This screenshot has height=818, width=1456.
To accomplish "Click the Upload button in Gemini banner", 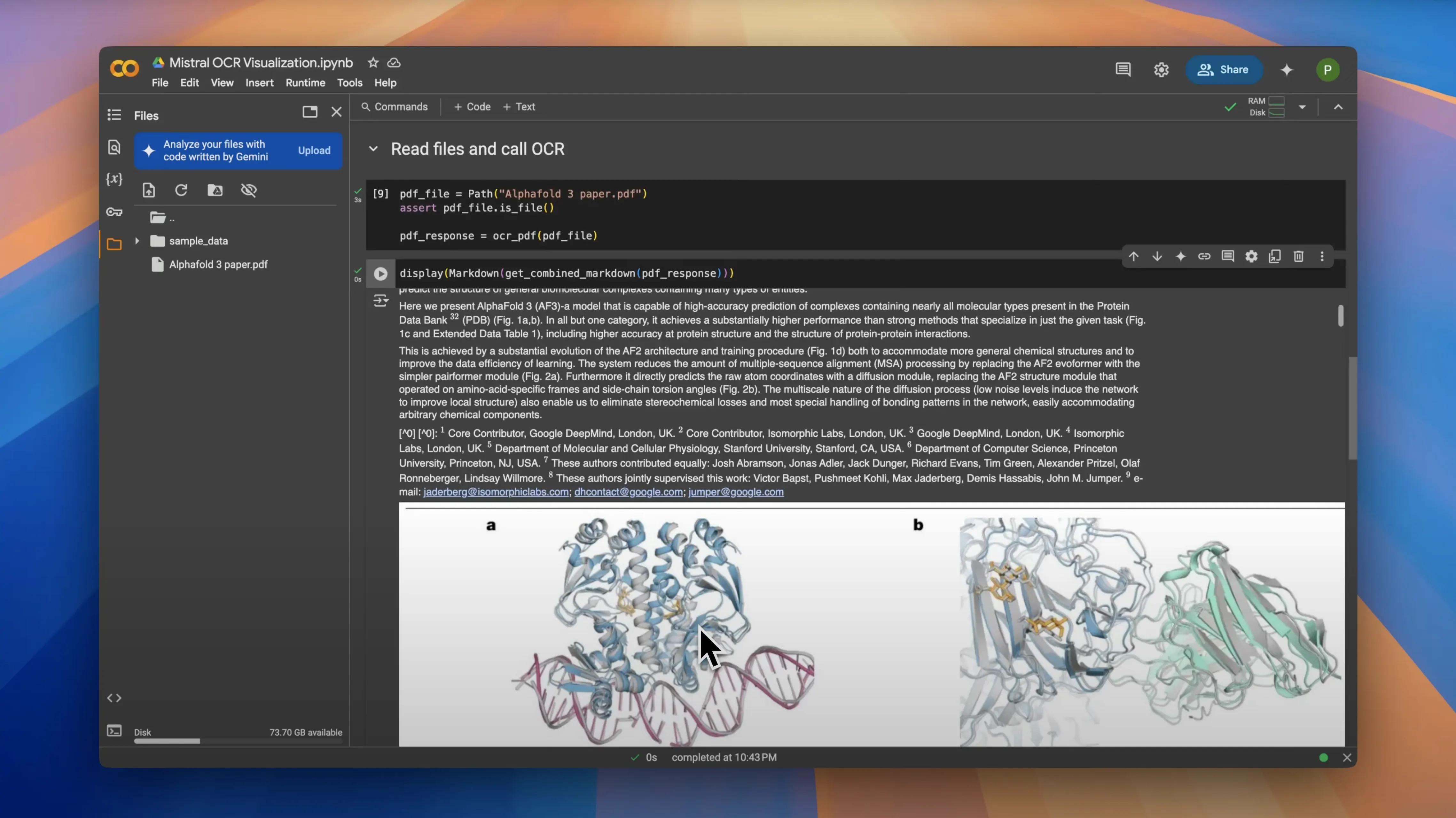I will pyautogui.click(x=314, y=150).
